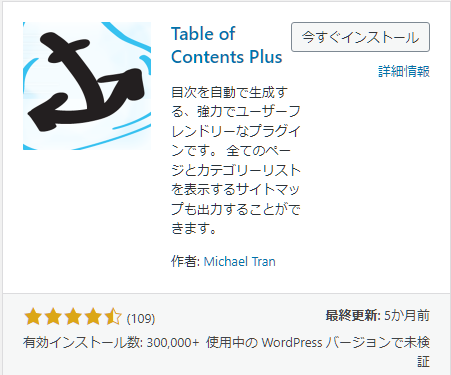
Task: Click the plugin description paragraph text
Action: pyautogui.click(x=236, y=160)
